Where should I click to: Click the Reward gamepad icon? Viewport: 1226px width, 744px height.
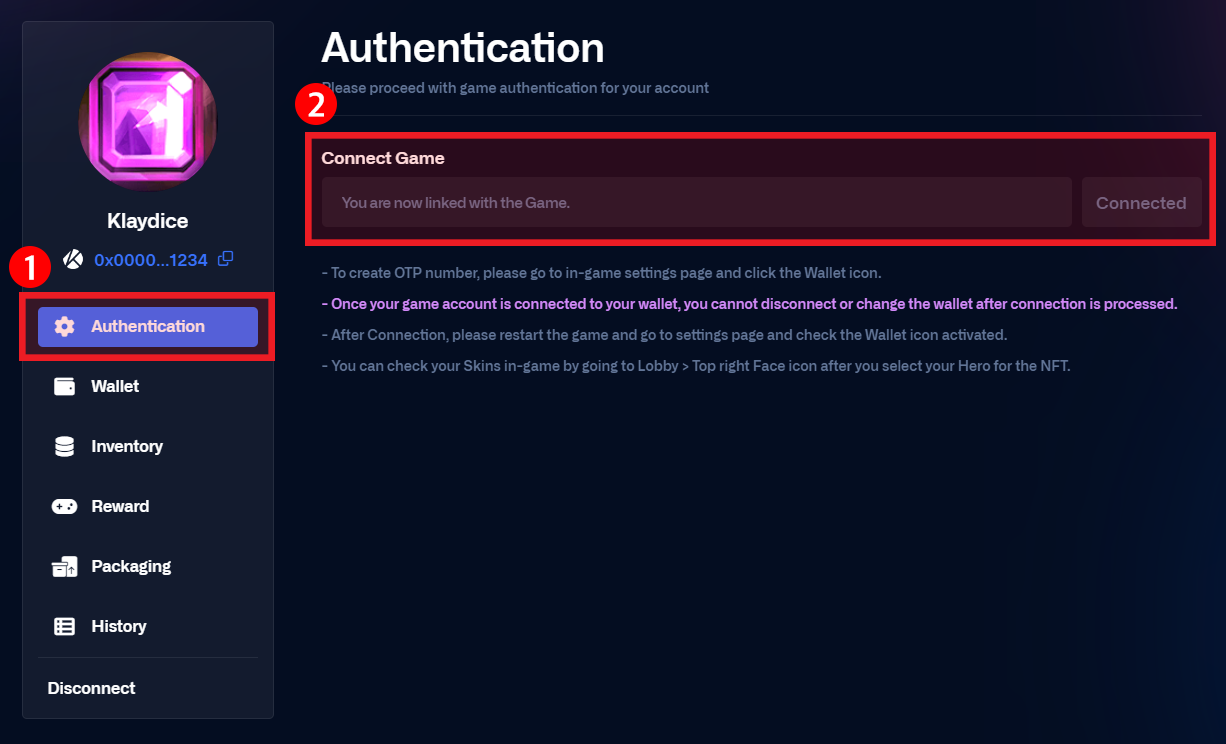65,507
